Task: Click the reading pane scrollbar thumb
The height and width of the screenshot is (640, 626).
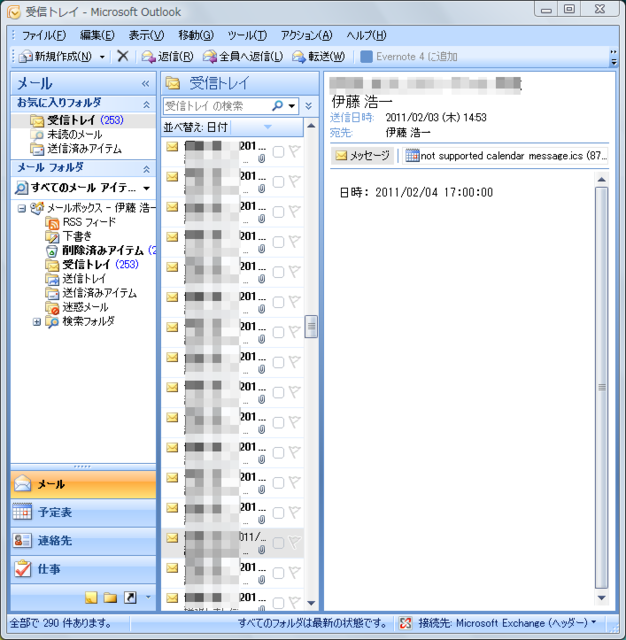Action: [602, 387]
